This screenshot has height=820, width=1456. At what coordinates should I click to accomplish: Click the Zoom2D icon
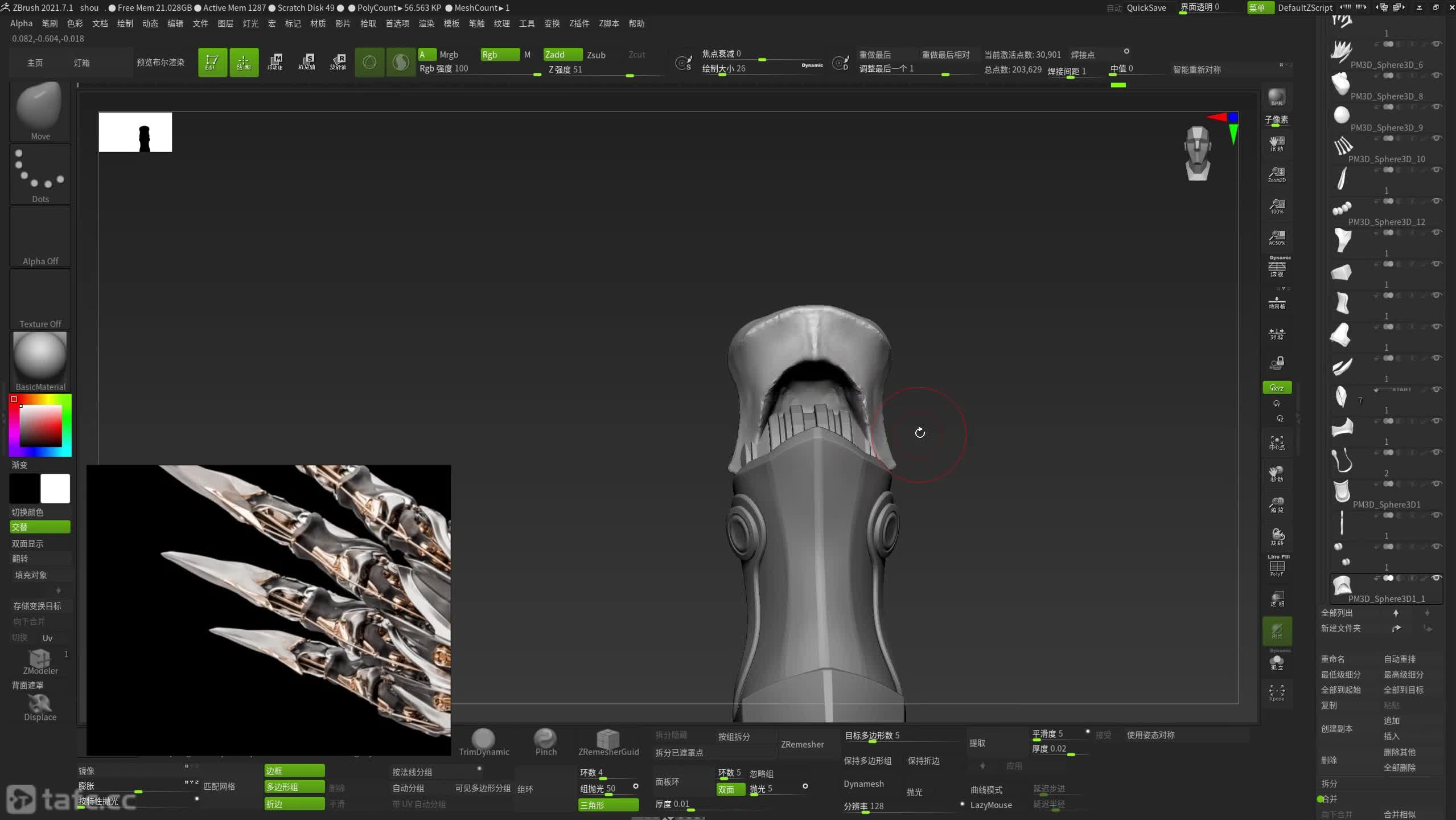[x=1277, y=175]
